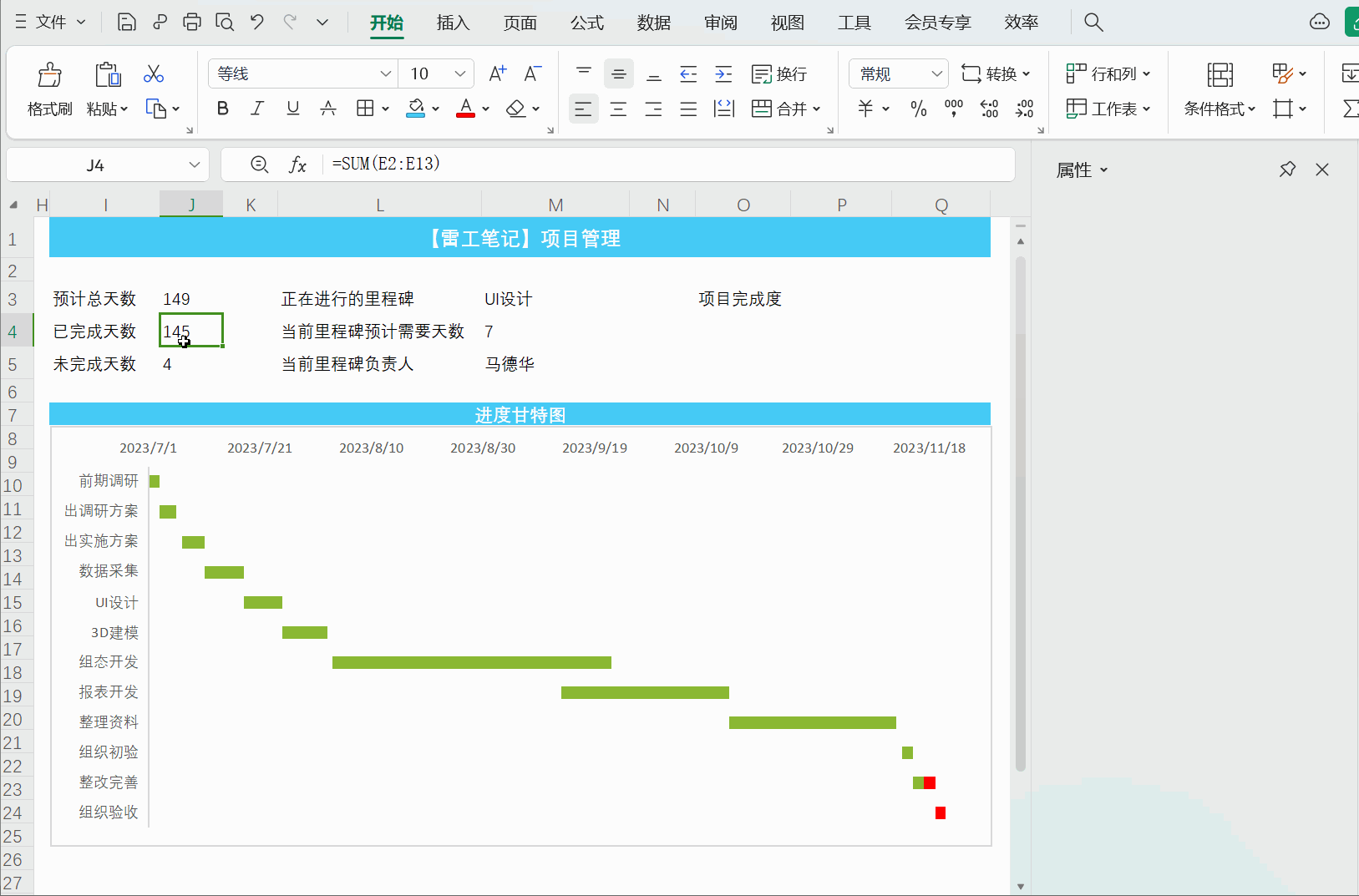Toggle Underline formatting
The height and width of the screenshot is (896, 1359).
click(292, 109)
